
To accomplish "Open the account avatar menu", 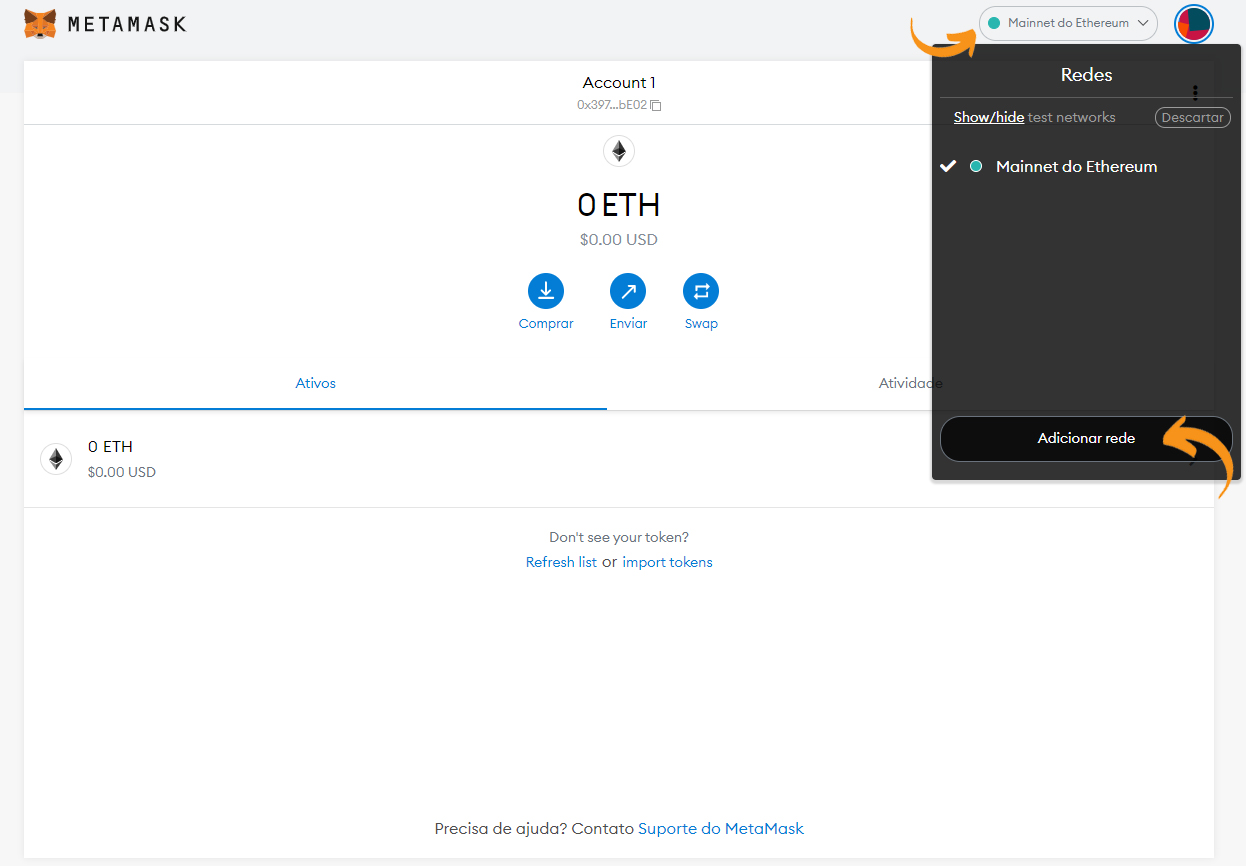I will coord(1193,23).
